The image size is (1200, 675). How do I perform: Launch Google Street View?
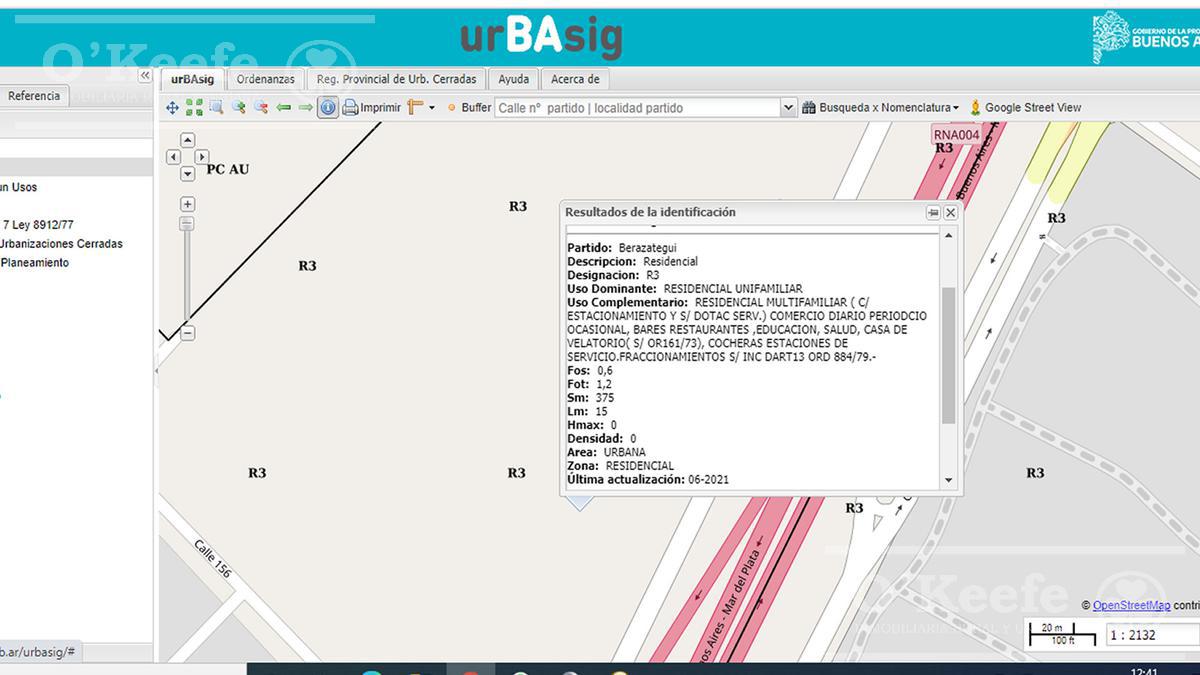coord(1025,107)
